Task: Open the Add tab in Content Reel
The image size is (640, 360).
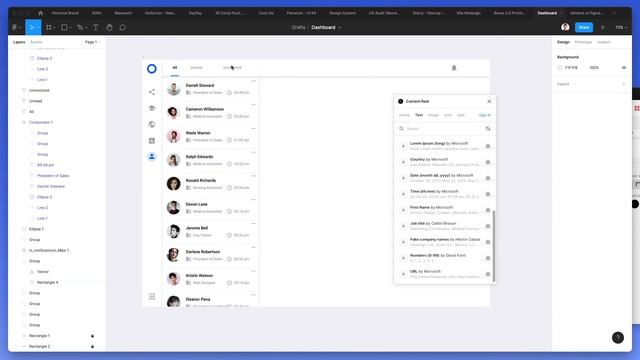Action: 461,115
